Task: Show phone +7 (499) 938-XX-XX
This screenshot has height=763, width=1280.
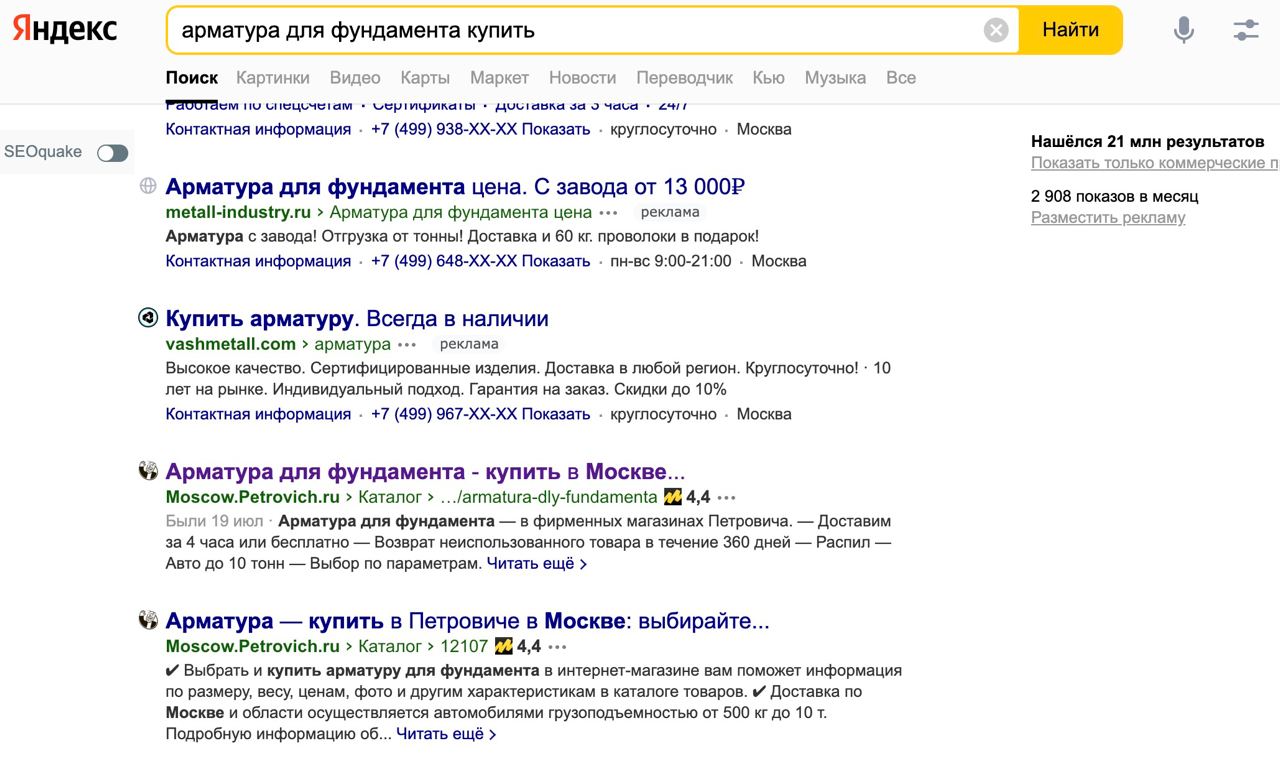Action: point(480,129)
